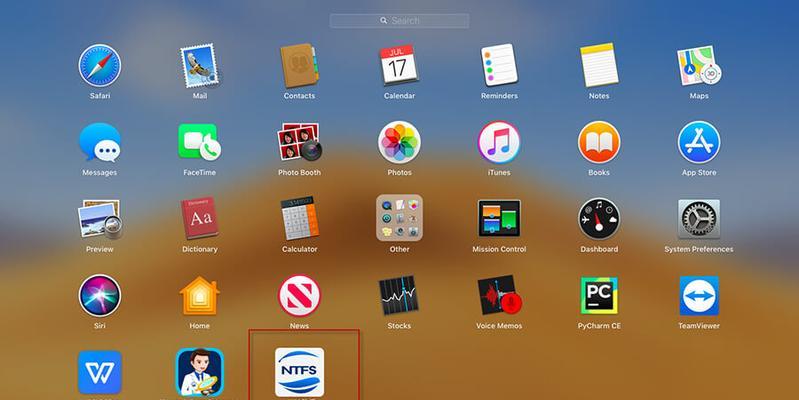The height and width of the screenshot is (400, 799).
Task: Launch Voice Memos
Action: (x=499, y=296)
